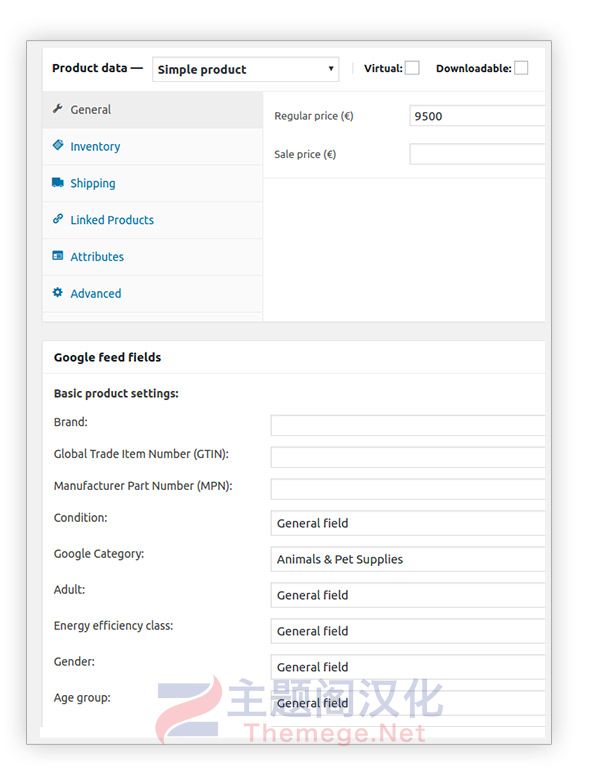This screenshot has width=600, height=773.
Task: Switch to the General tab
Action: point(152,109)
